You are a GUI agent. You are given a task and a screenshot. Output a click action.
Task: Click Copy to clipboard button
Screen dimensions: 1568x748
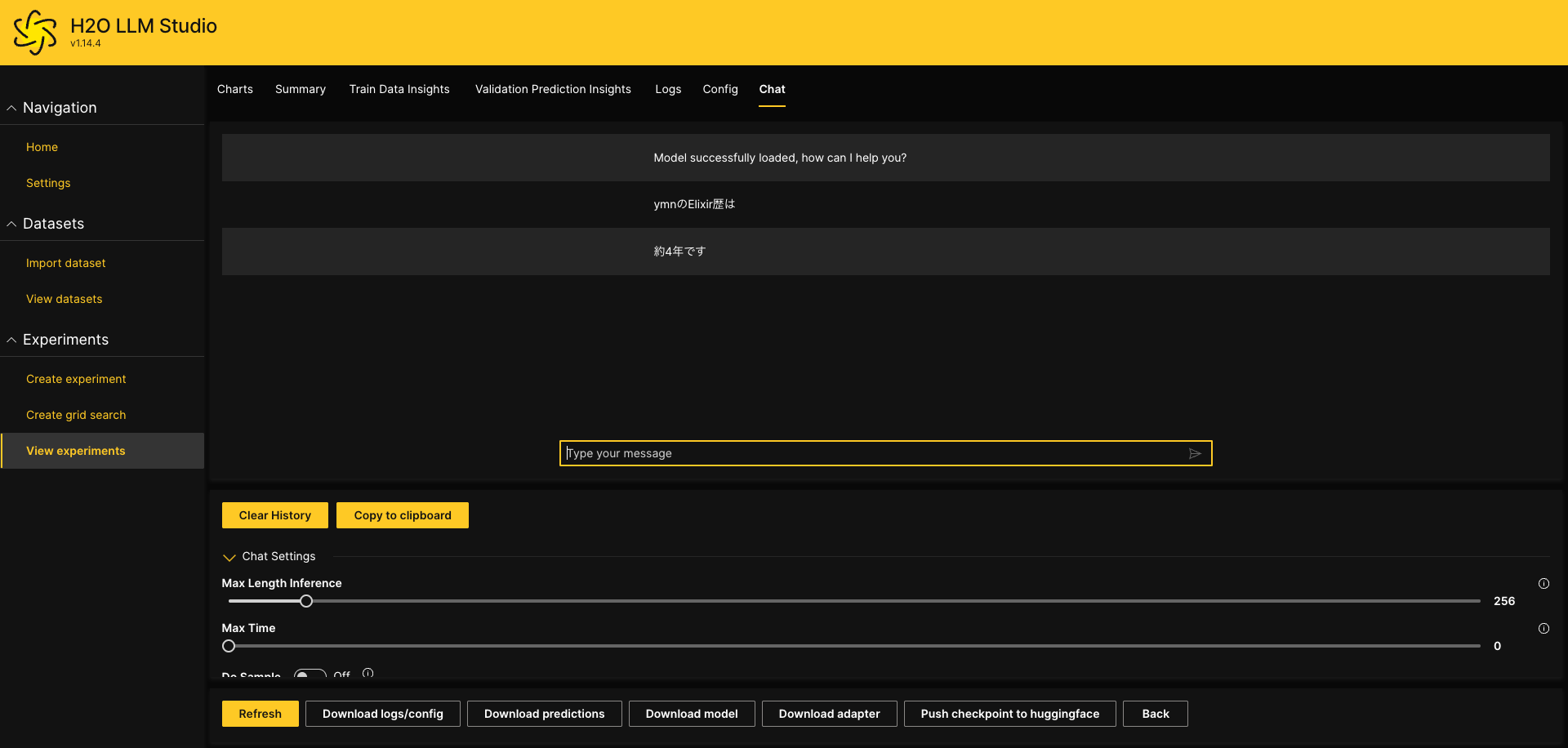pos(403,515)
